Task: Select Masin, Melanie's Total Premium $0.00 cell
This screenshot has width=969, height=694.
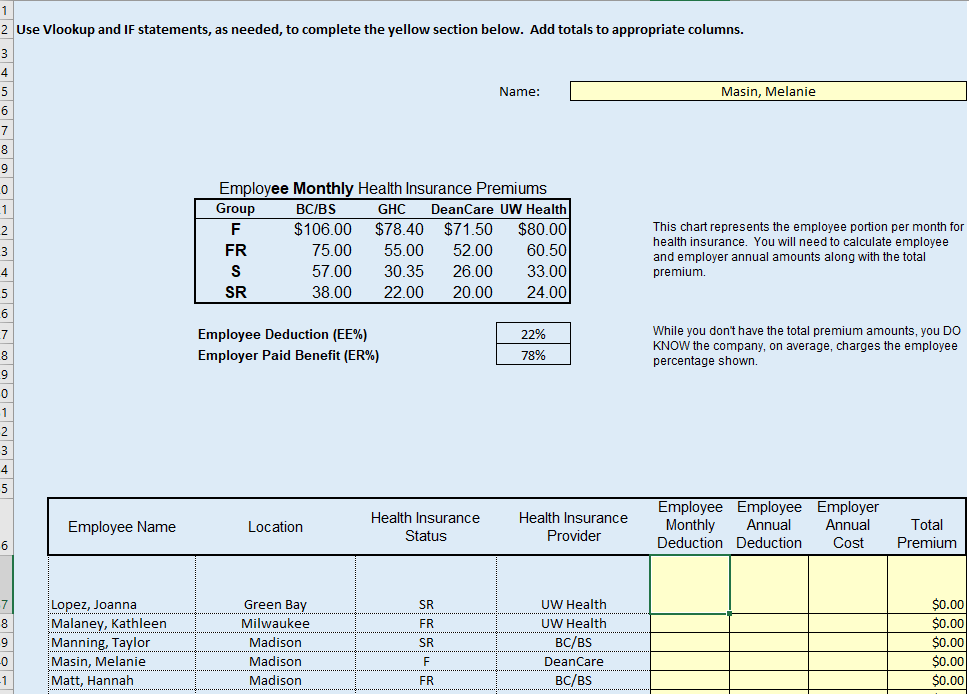Action: (x=926, y=661)
